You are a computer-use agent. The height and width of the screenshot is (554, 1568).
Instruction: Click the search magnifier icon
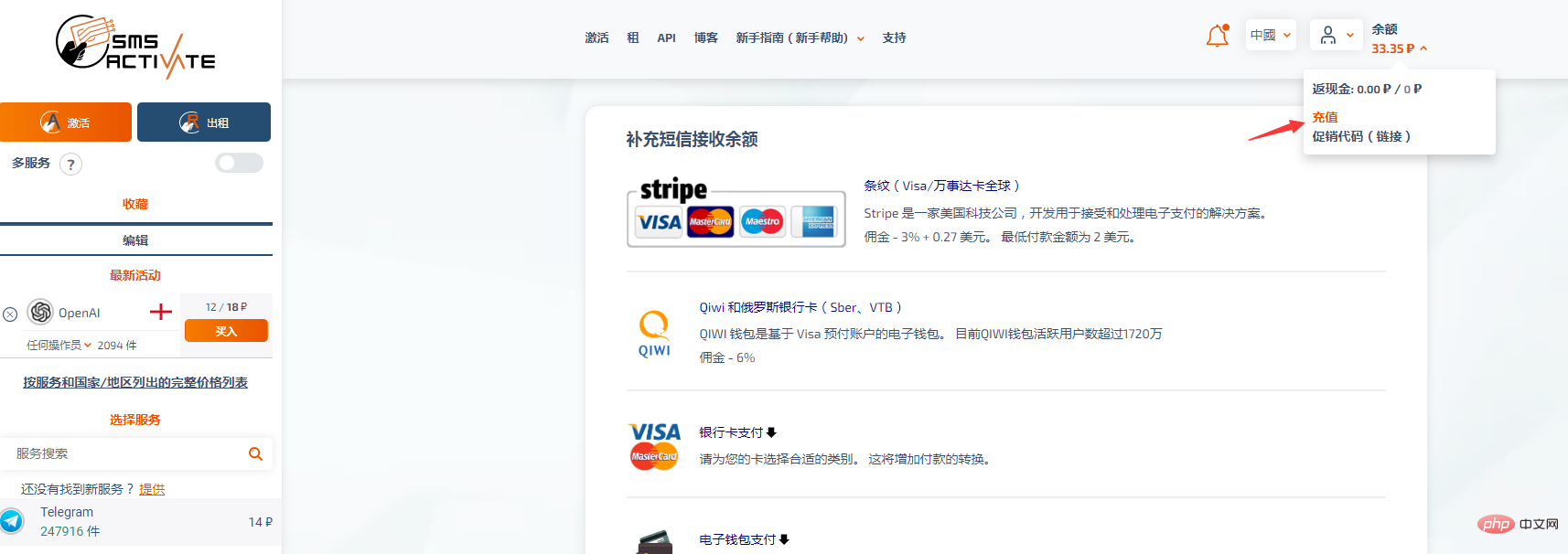point(255,453)
